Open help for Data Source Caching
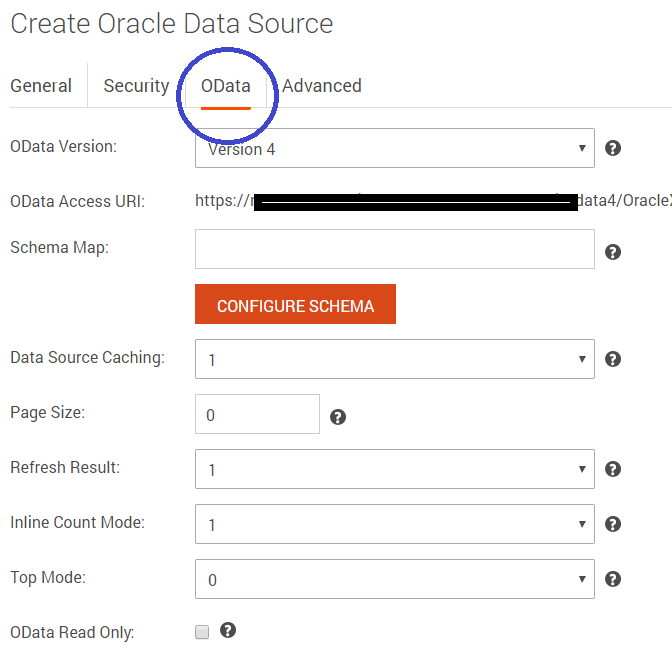Image resolution: width=672 pixels, height=649 pixels. pos(614,359)
